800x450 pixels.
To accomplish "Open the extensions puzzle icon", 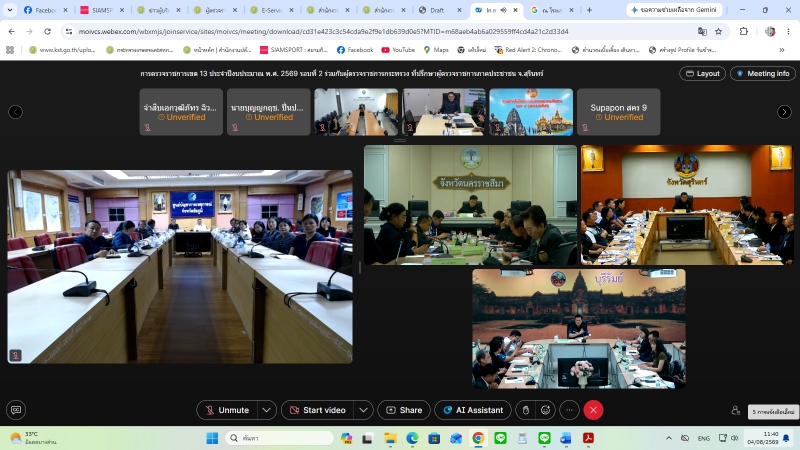I will pyautogui.click(x=744, y=32).
